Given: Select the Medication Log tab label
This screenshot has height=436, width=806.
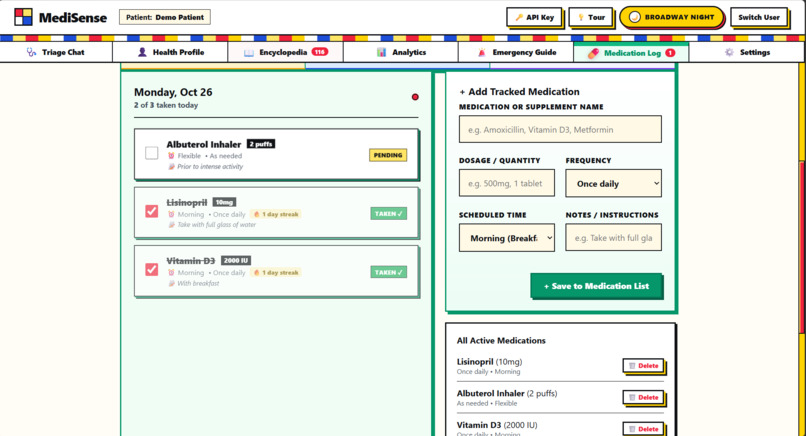Looking at the screenshot, I should [632, 53].
